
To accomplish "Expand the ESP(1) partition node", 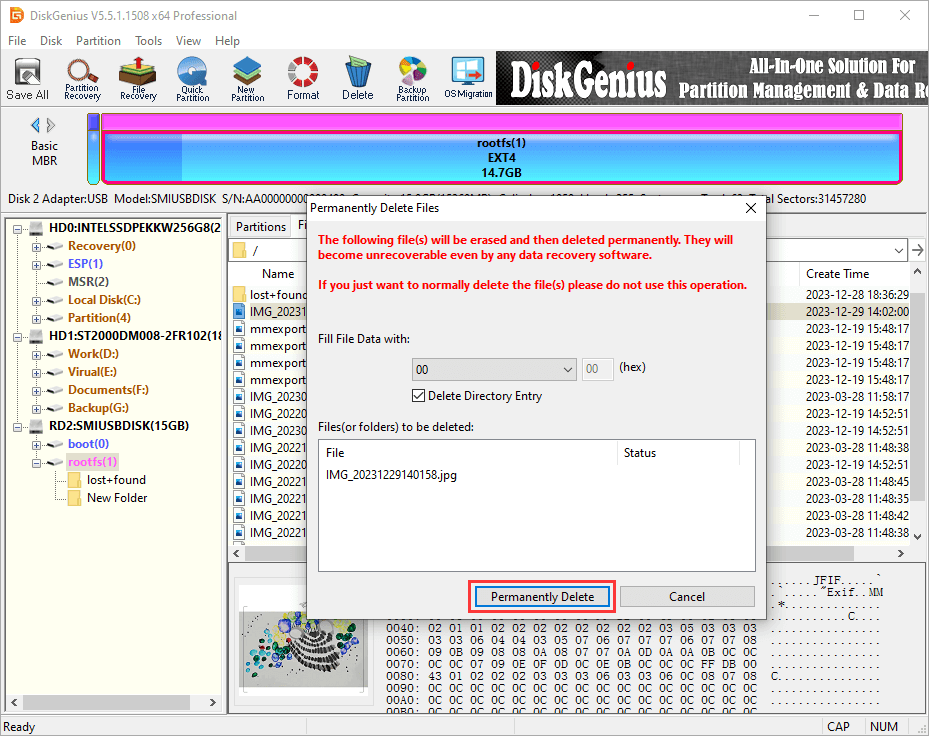I will (x=36, y=264).
